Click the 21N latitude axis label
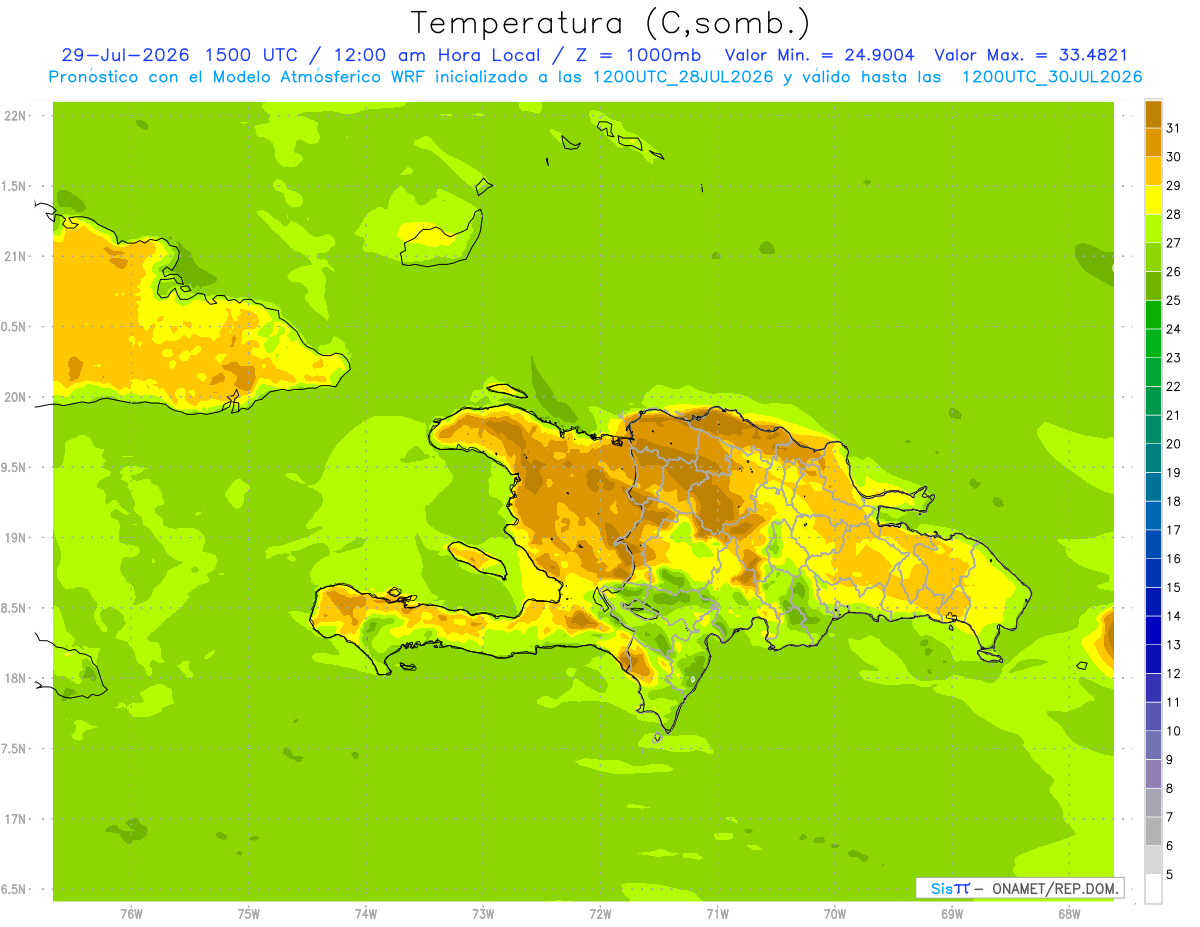Viewport: 1200px width, 927px height. (x=14, y=257)
